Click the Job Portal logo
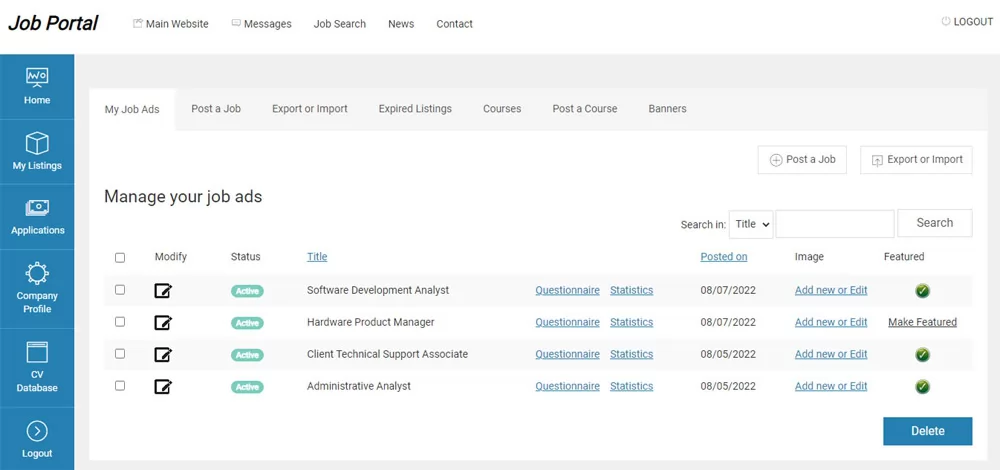1000x470 pixels. [53, 23]
